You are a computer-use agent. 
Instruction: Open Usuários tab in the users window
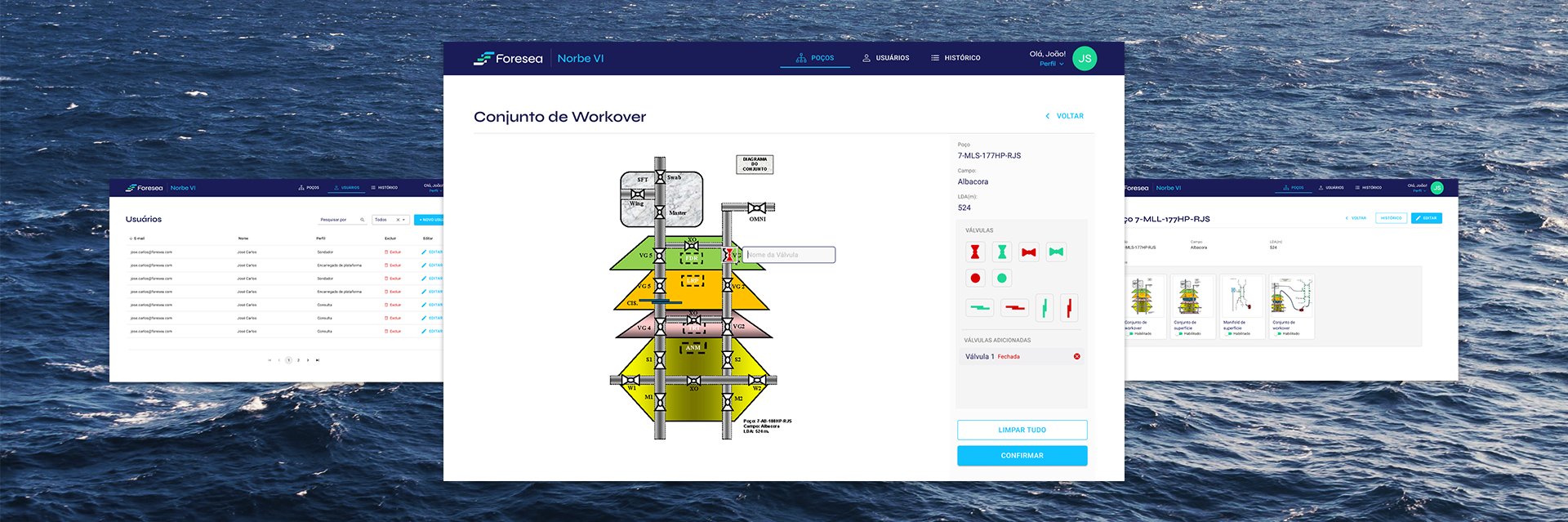click(346, 188)
